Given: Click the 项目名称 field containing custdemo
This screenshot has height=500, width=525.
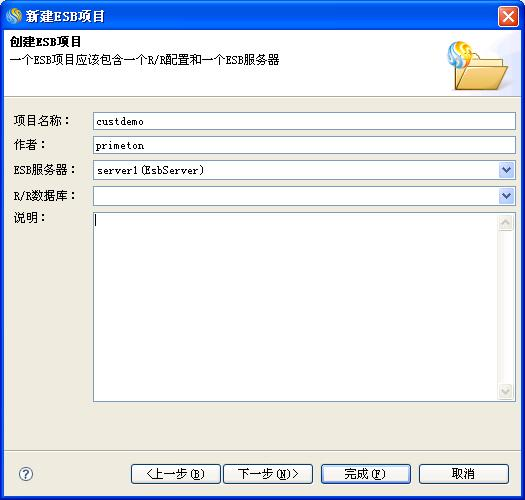Looking at the screenshot, I should click(304, 121).
